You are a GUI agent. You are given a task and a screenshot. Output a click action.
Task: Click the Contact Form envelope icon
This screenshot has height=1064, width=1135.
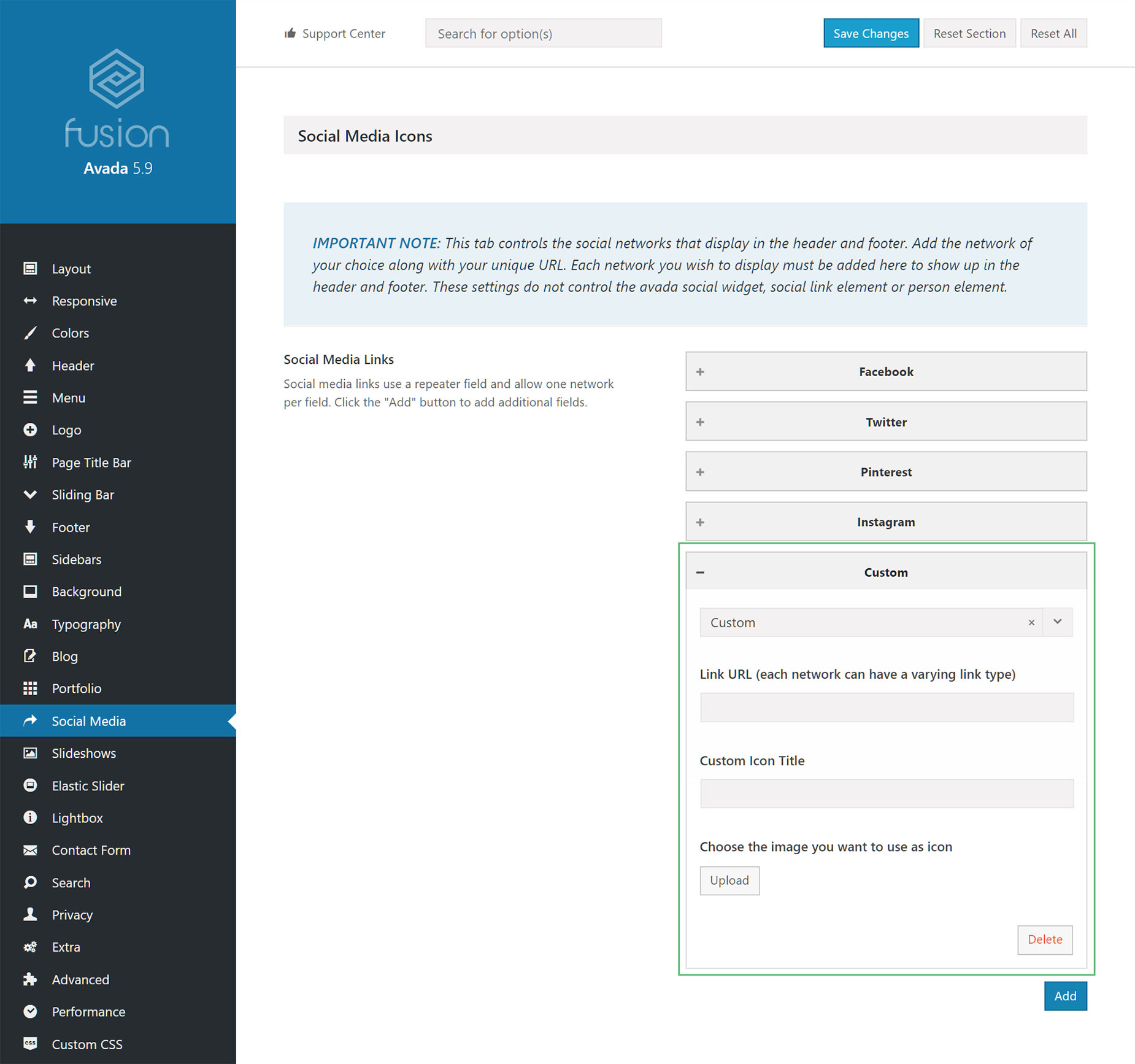tap(30, 850)
